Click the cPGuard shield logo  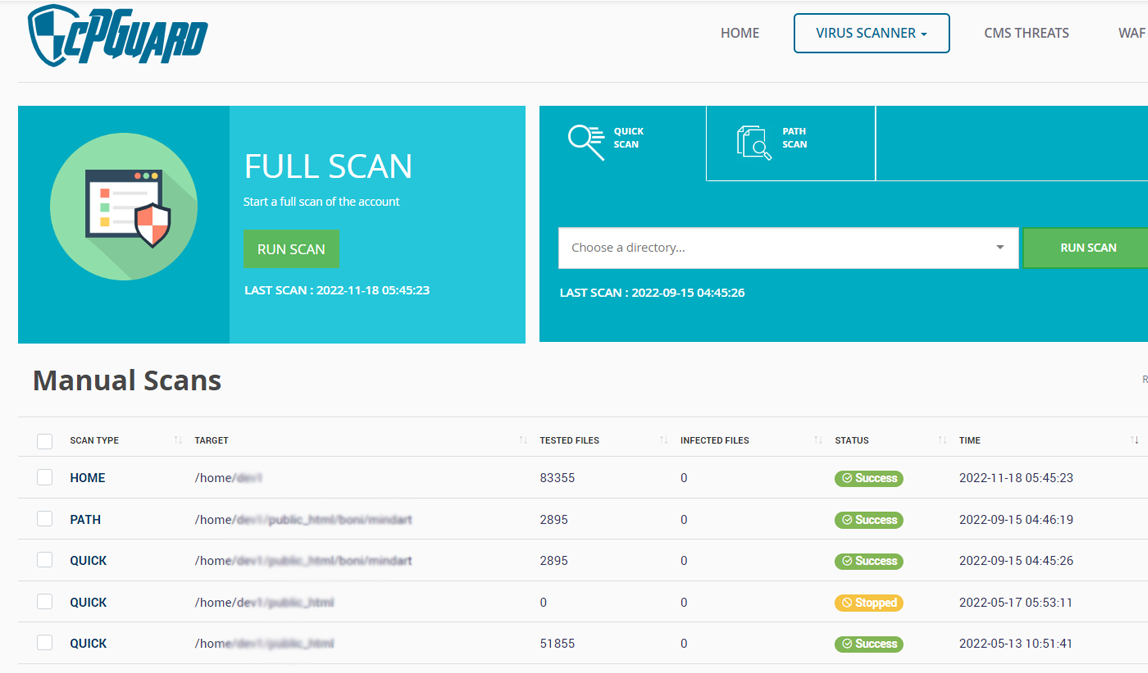tap(117, 35)
